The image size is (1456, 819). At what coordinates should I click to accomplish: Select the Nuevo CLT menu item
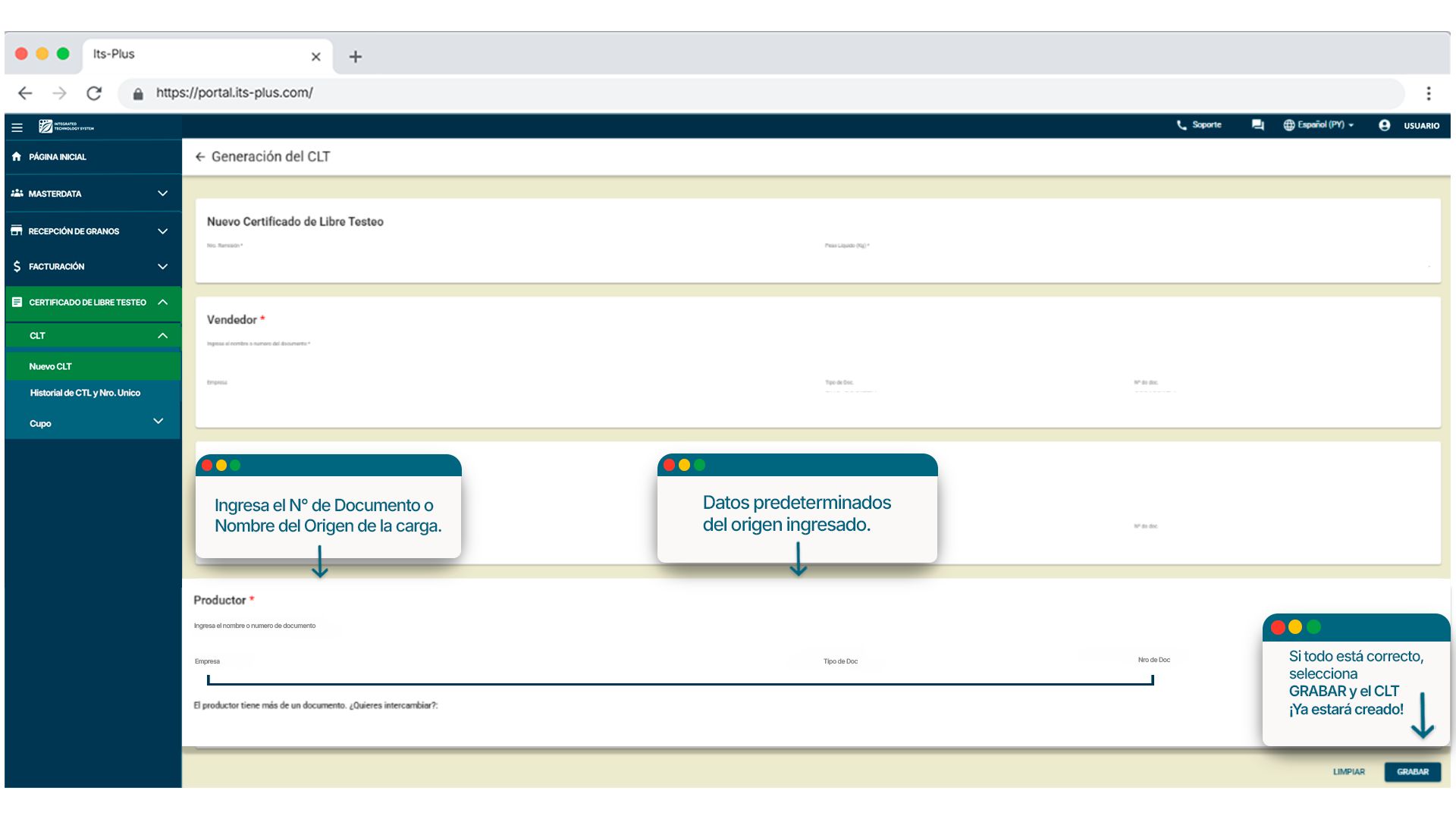coord(51,366)
